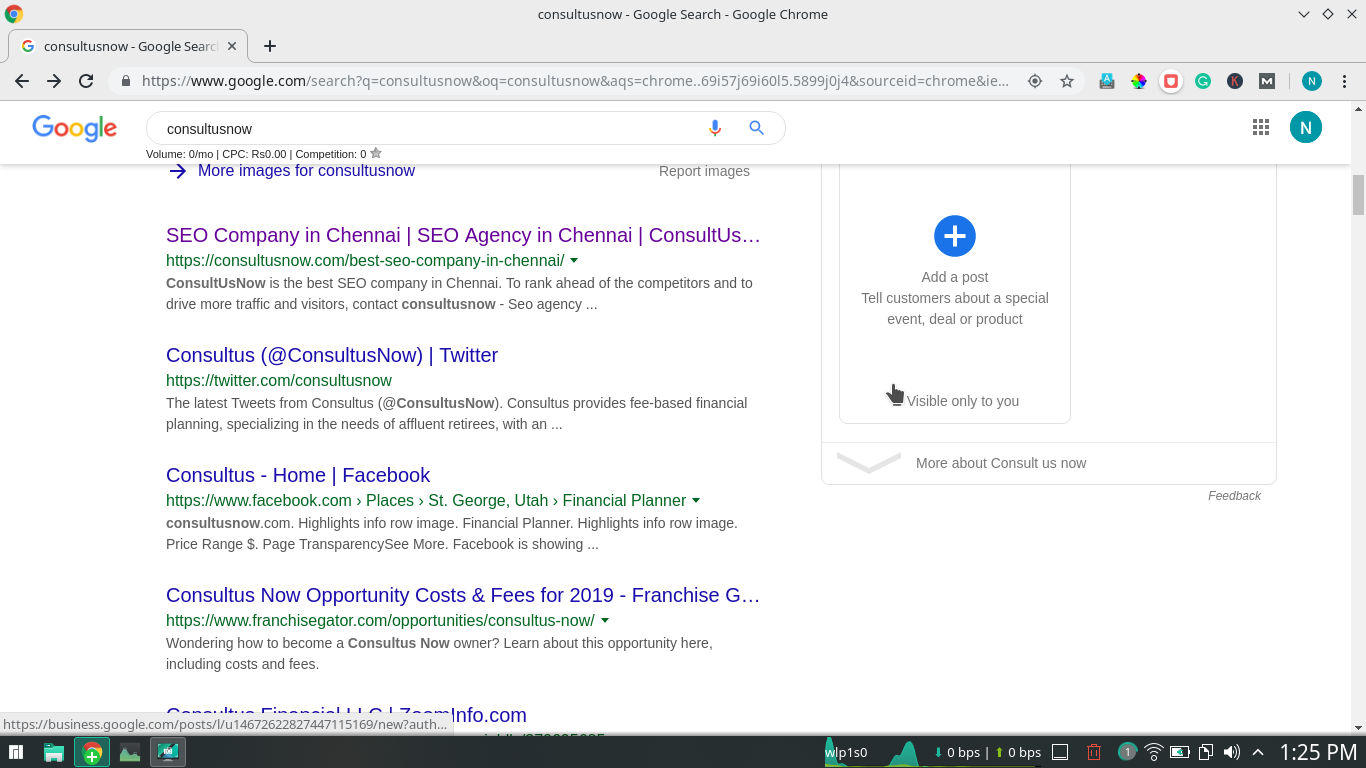The image size is (1366, 768).
Task: Click the https://twitter.com/consultusnow URL text
Action: click(x=279, y=380)
